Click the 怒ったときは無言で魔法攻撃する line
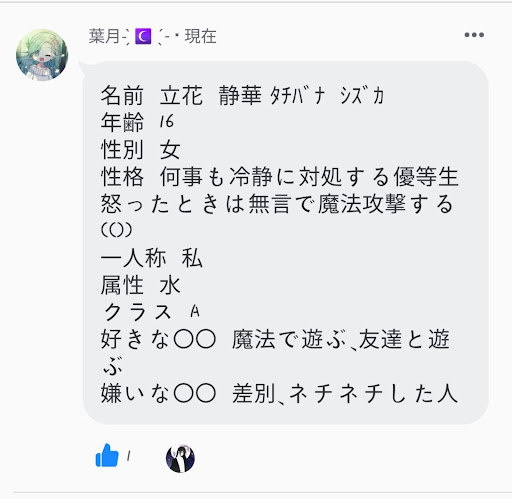The height and width of the screenshot is (499, 512). [277, 204]
